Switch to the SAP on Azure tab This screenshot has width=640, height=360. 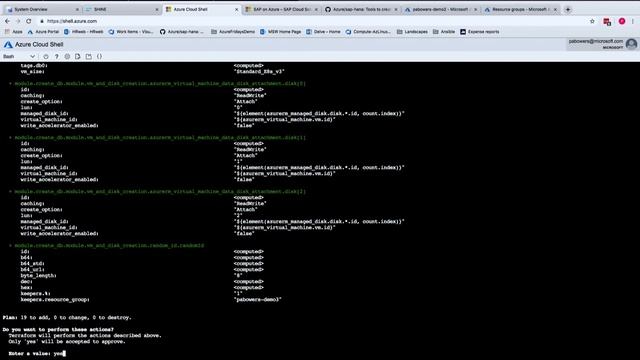tap(282, 9)
